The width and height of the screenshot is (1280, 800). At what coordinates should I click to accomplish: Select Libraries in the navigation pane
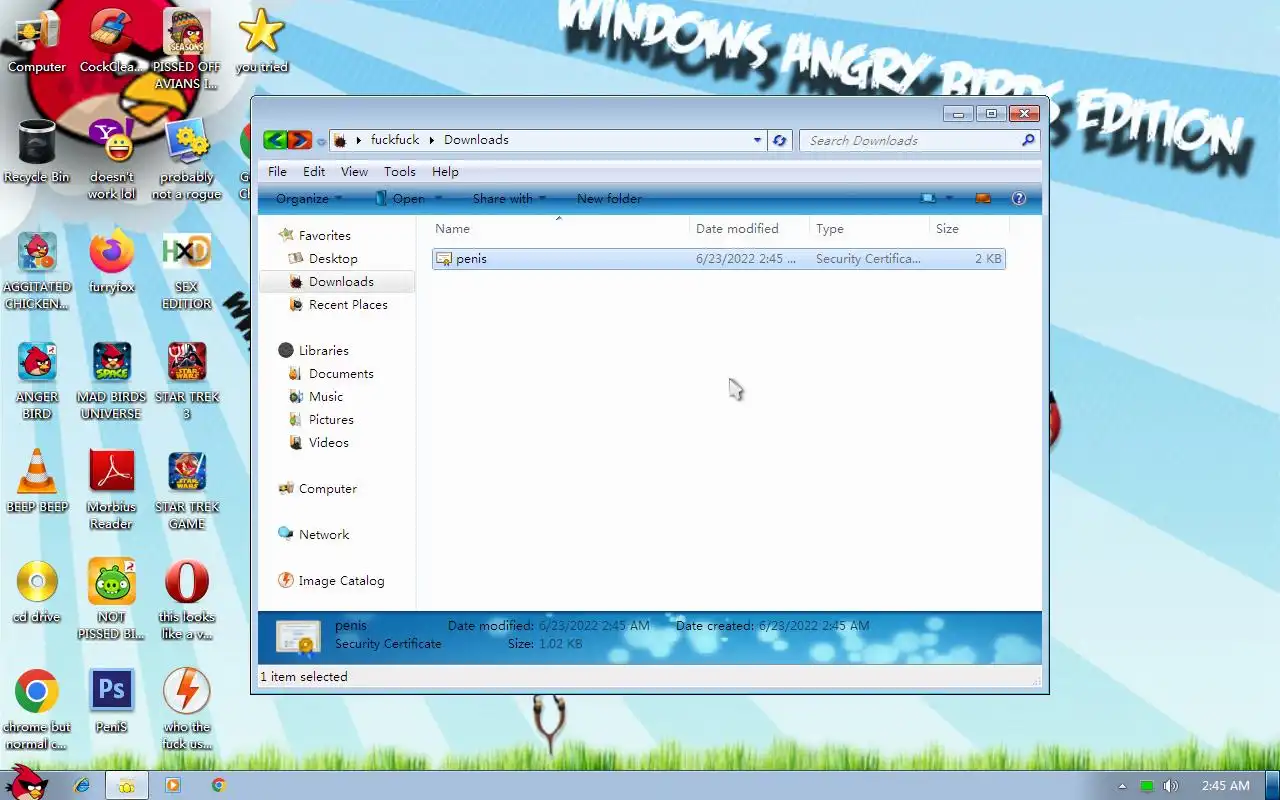pyautogui.click(x=314, y=350)
